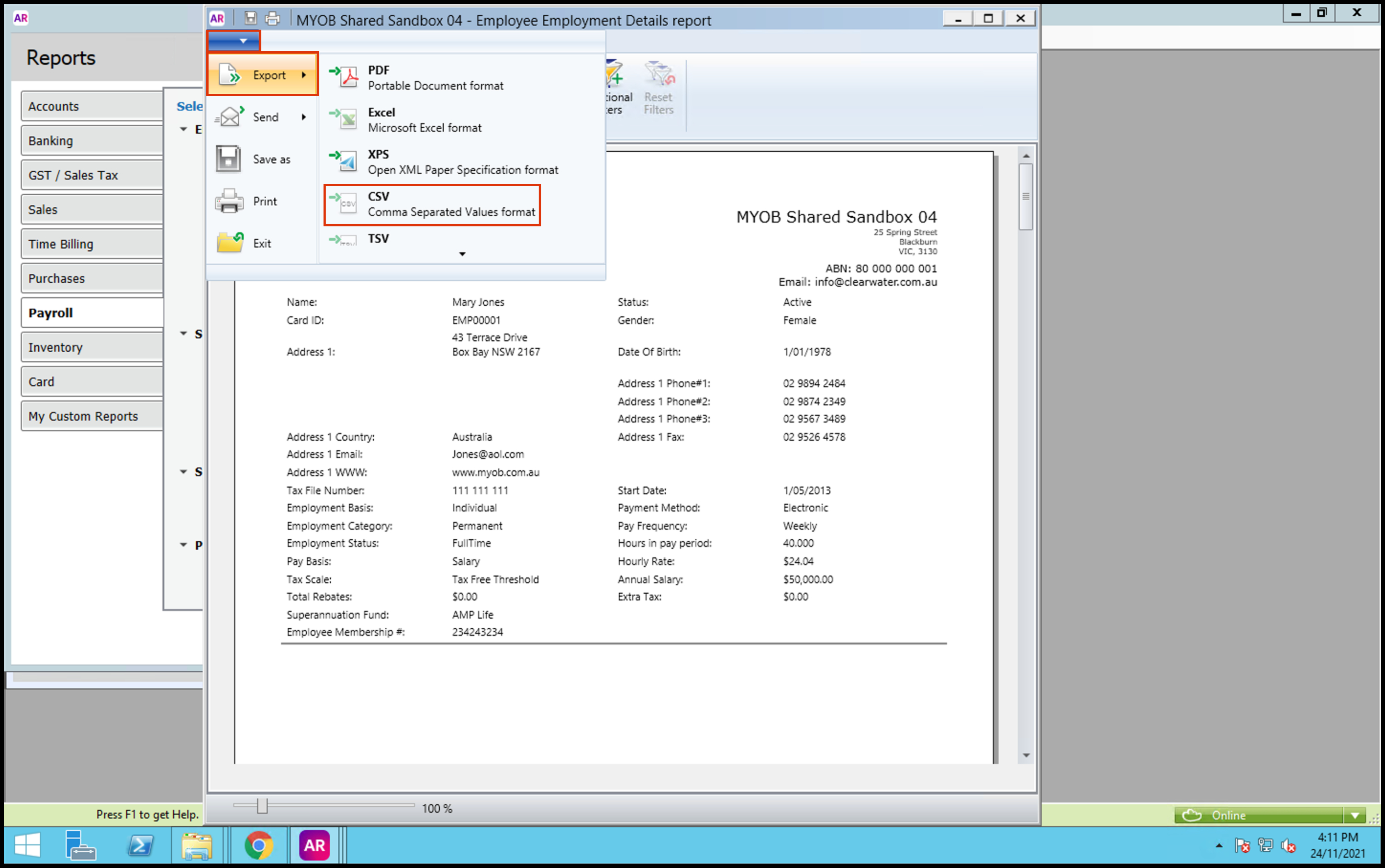Click the AR app icon in taskbar
Screen dimensions: 1385x868
coord(314,845)
